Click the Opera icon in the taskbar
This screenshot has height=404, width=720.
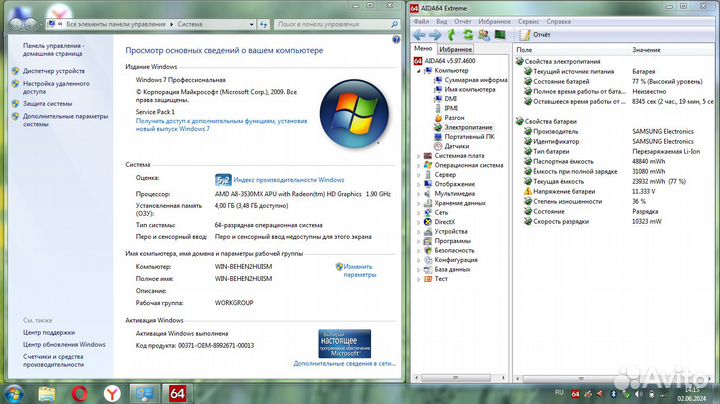(81, 394)
